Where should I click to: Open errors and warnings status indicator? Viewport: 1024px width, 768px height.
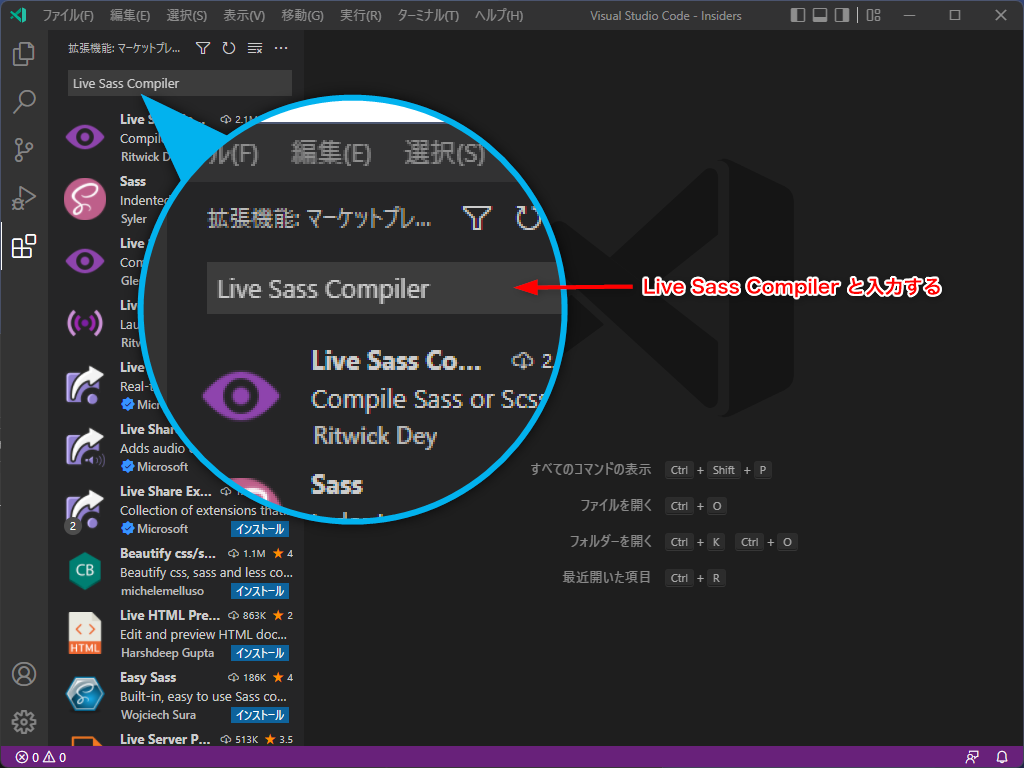click(40, 758)
